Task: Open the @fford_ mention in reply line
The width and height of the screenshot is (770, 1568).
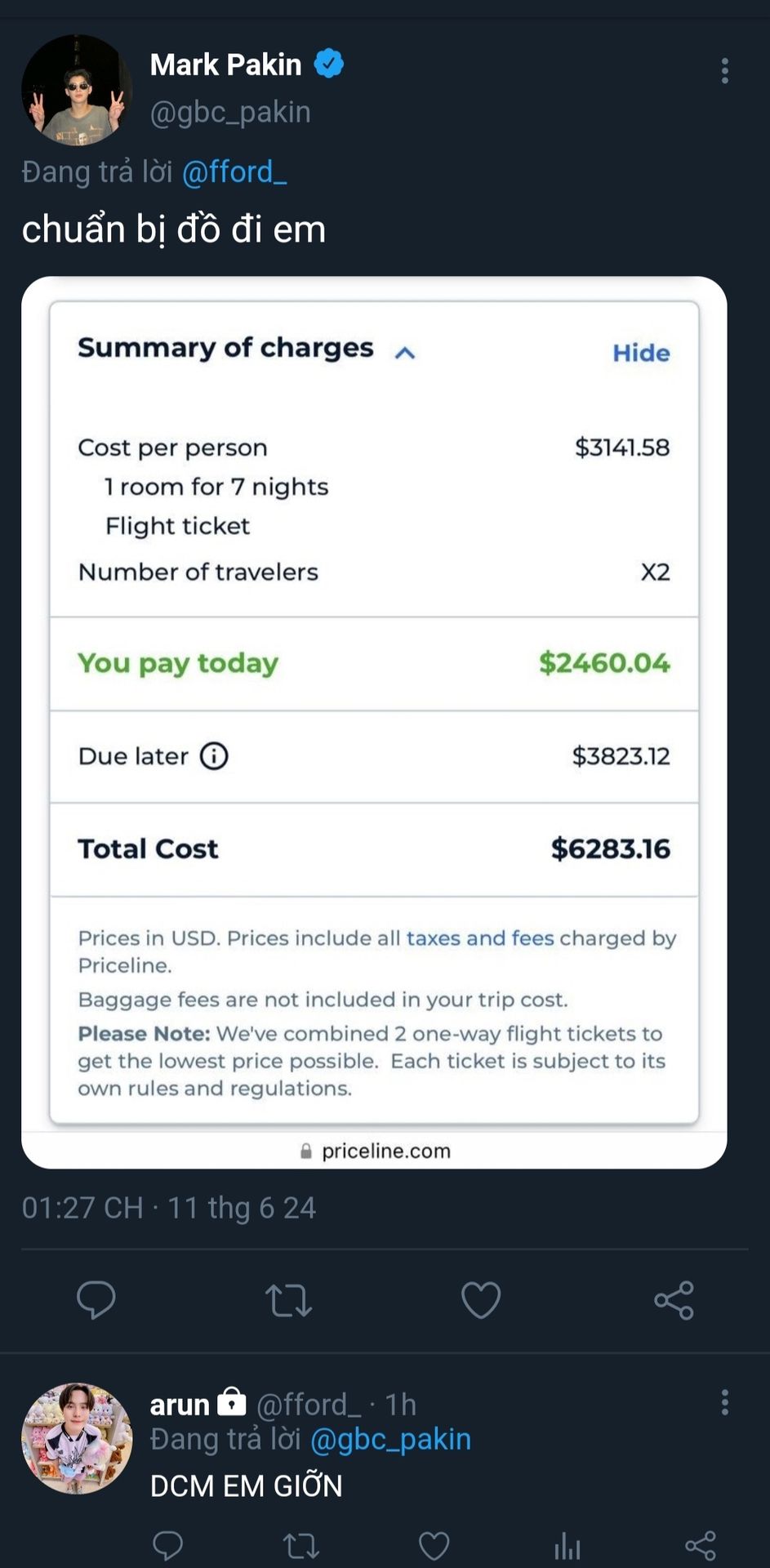Action: click(234, 172)
